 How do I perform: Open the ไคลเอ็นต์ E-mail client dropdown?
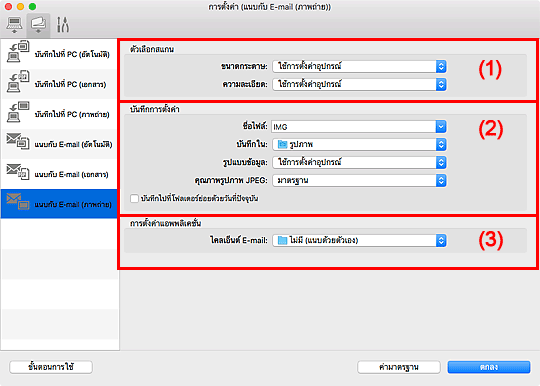(359, 240)
